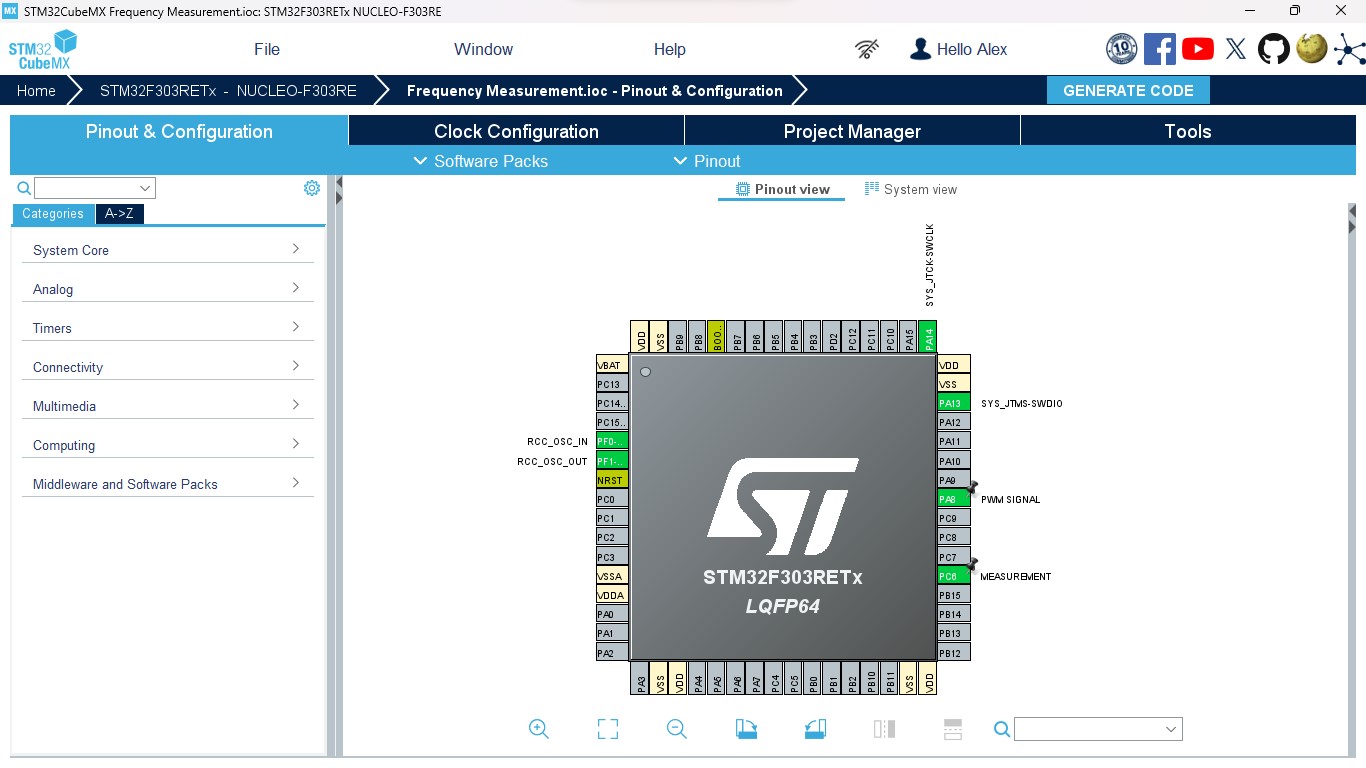The width and height of the screenshot is (1366, 768).
Task: Select the Pinout view tab
Action: click(782, 189)
